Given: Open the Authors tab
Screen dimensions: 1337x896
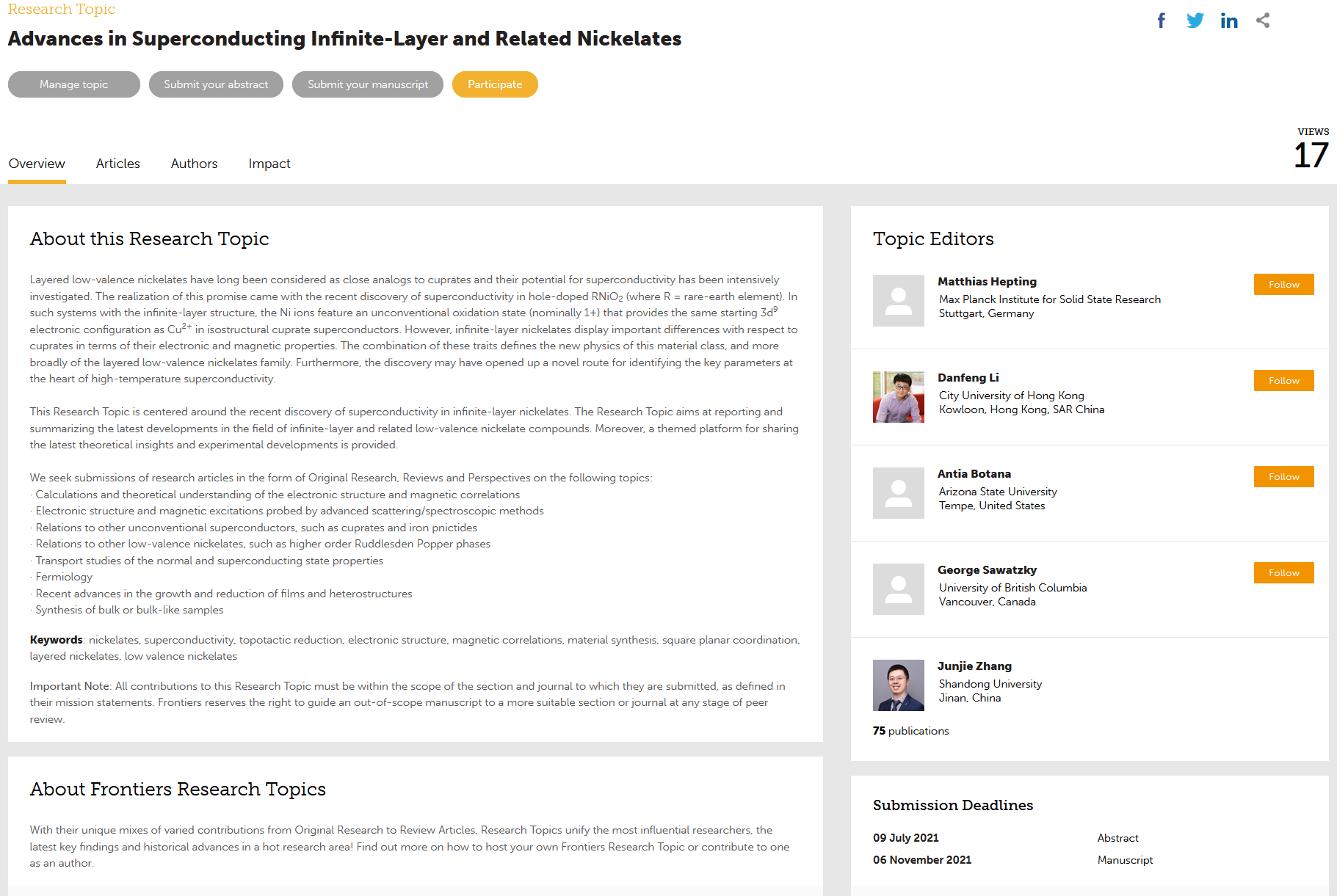Looking at the screenshot, I should click(x=194, y=164).
